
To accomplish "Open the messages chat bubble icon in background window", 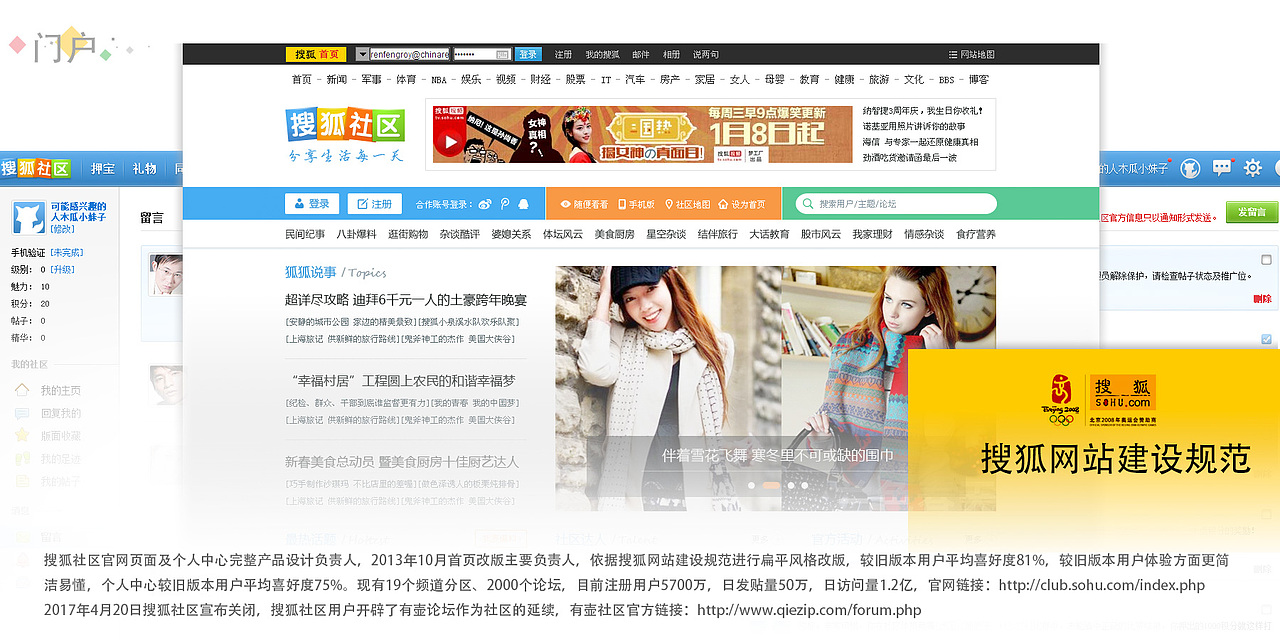I will pyautogui.click(x=1222, y=168).
